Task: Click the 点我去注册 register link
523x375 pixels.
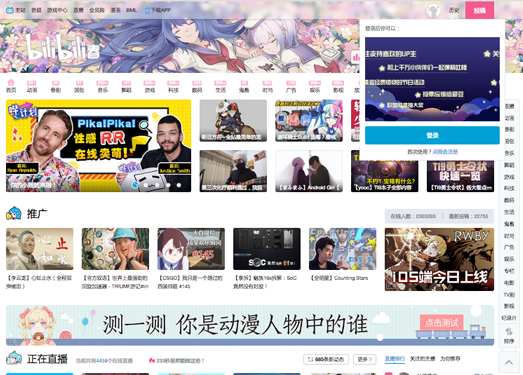Action: tap(445, 152)
